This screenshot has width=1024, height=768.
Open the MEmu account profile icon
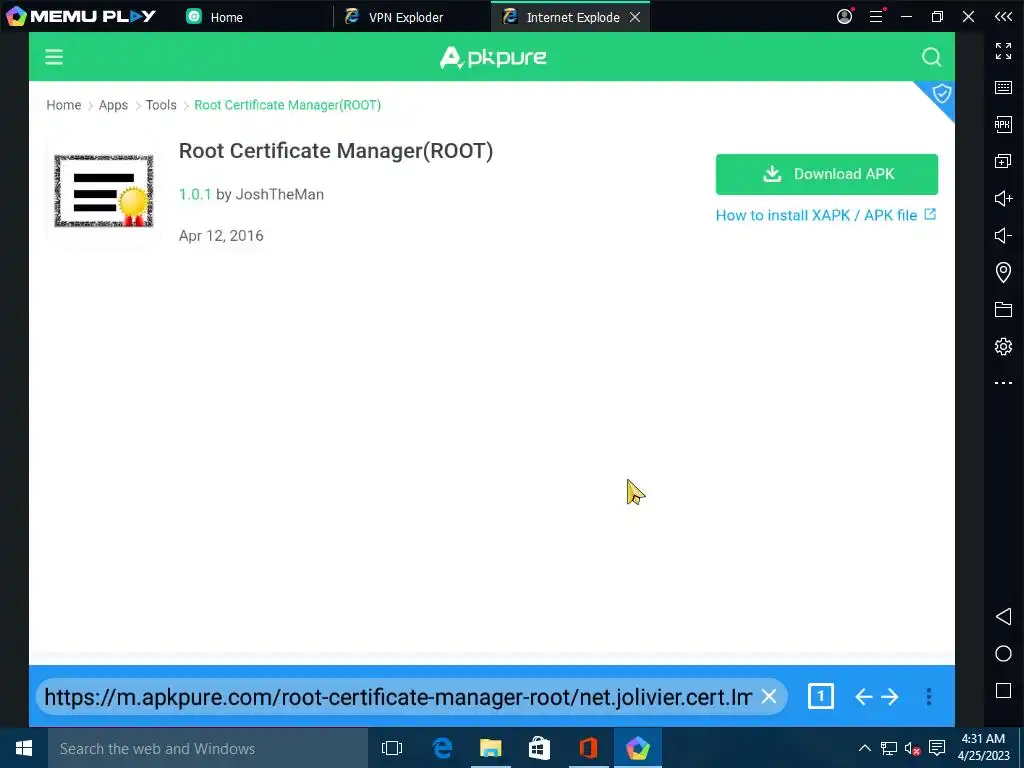(844, 16)
